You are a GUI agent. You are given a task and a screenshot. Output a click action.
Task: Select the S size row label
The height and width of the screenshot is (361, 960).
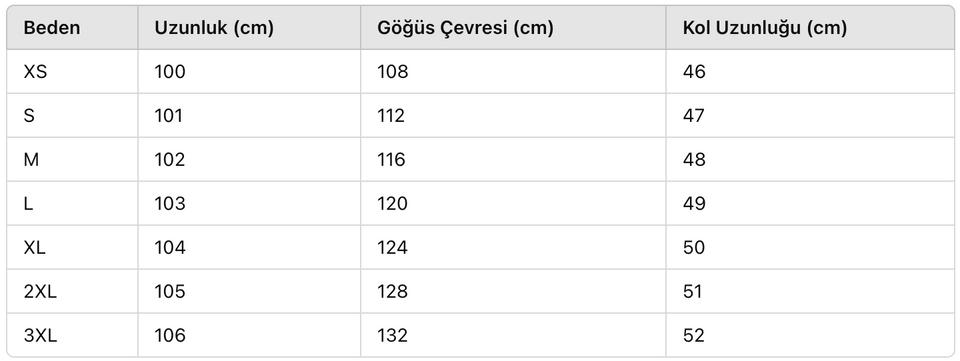pyautogui.click(x=29, y=116)
